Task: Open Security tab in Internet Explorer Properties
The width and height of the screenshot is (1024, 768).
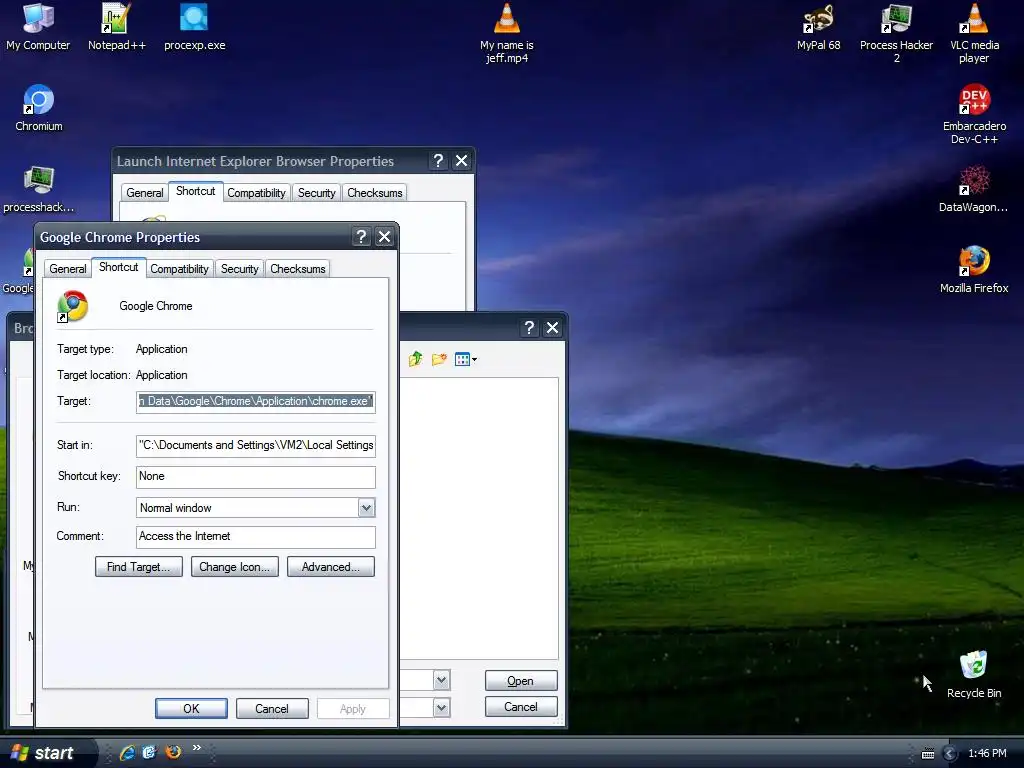Action: (316, 193)
